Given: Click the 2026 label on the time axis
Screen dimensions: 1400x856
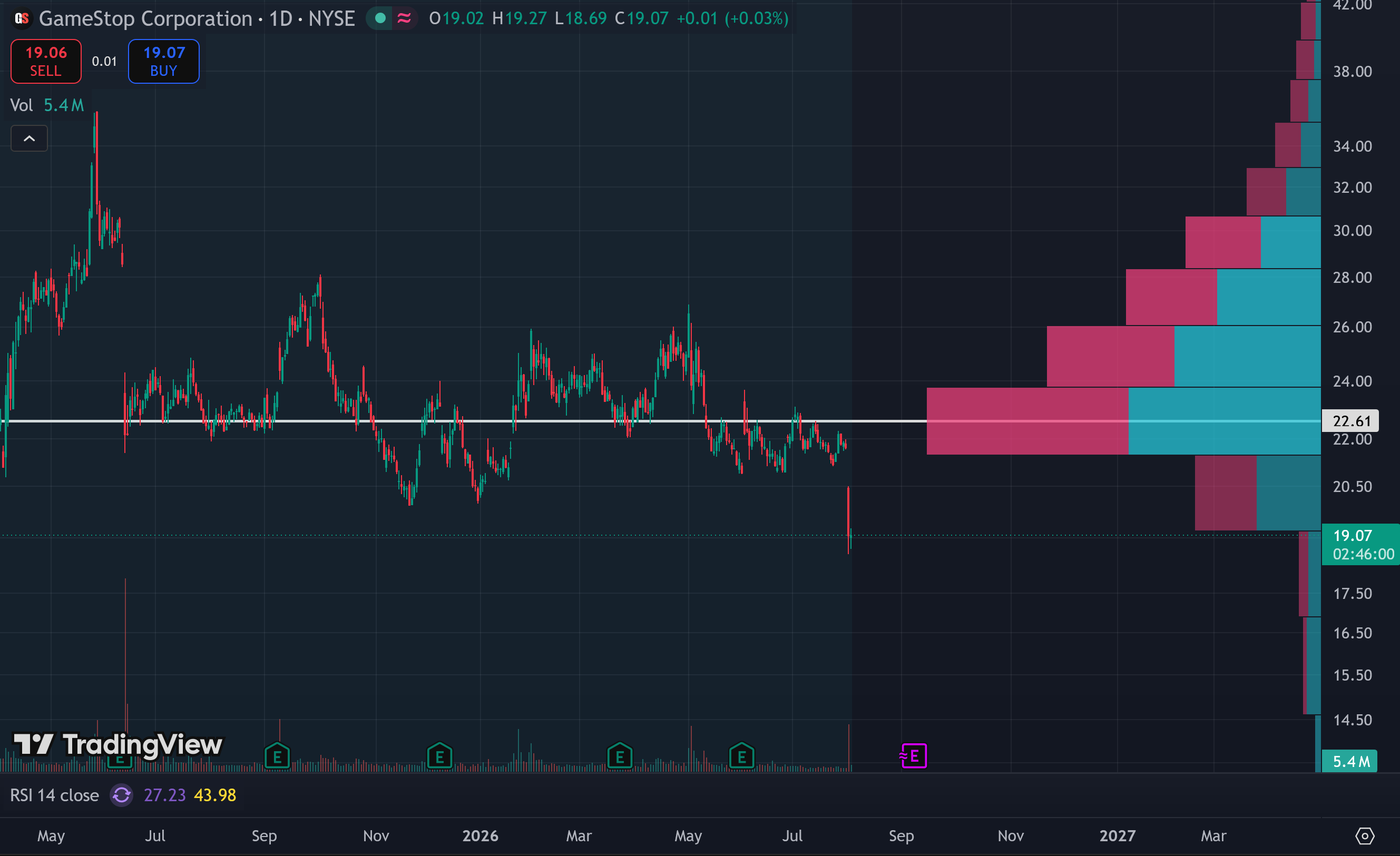Looking at the screenshot, I should click(480, 835).
